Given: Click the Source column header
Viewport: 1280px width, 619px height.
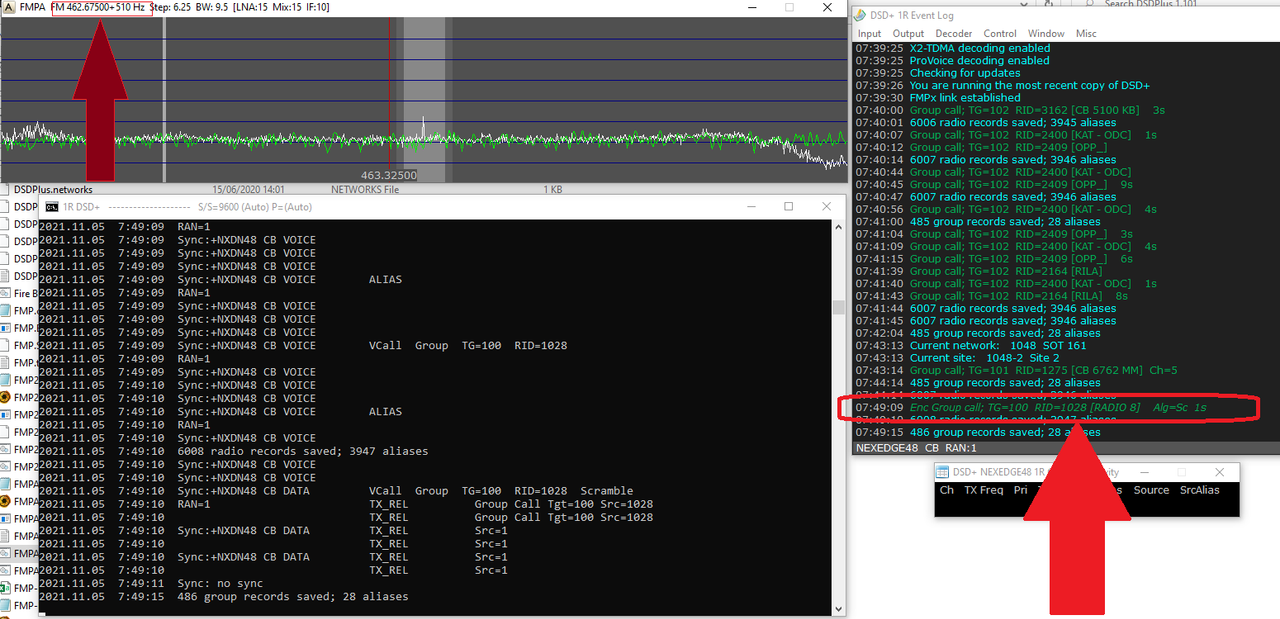Looking at the screenshot, I should click(1151, 490).
